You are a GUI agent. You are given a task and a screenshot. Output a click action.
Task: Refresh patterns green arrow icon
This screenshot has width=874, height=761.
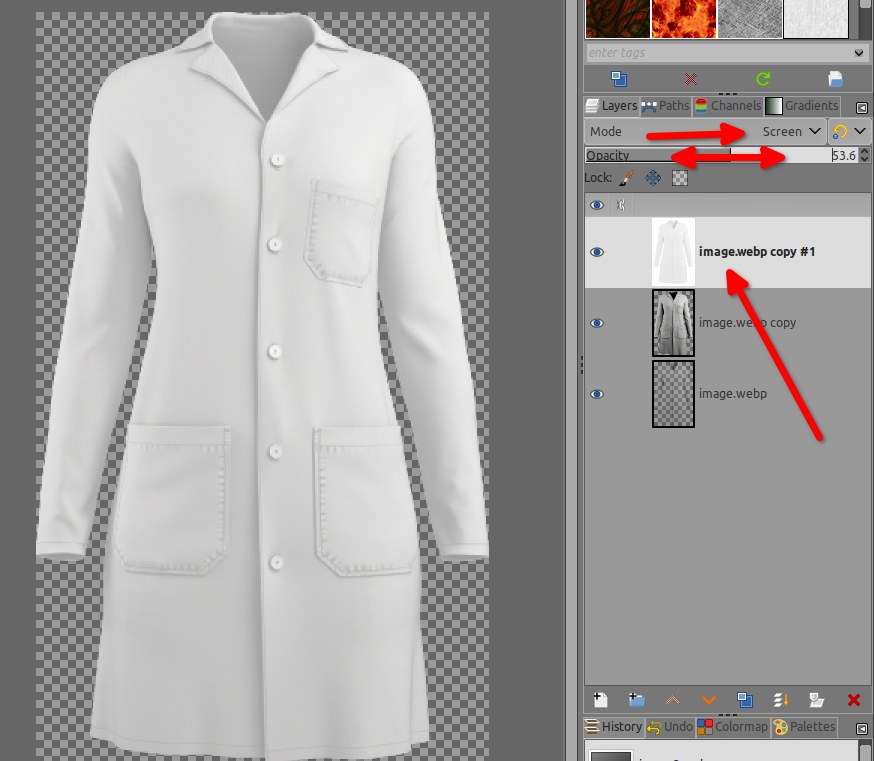coord(763,79)
